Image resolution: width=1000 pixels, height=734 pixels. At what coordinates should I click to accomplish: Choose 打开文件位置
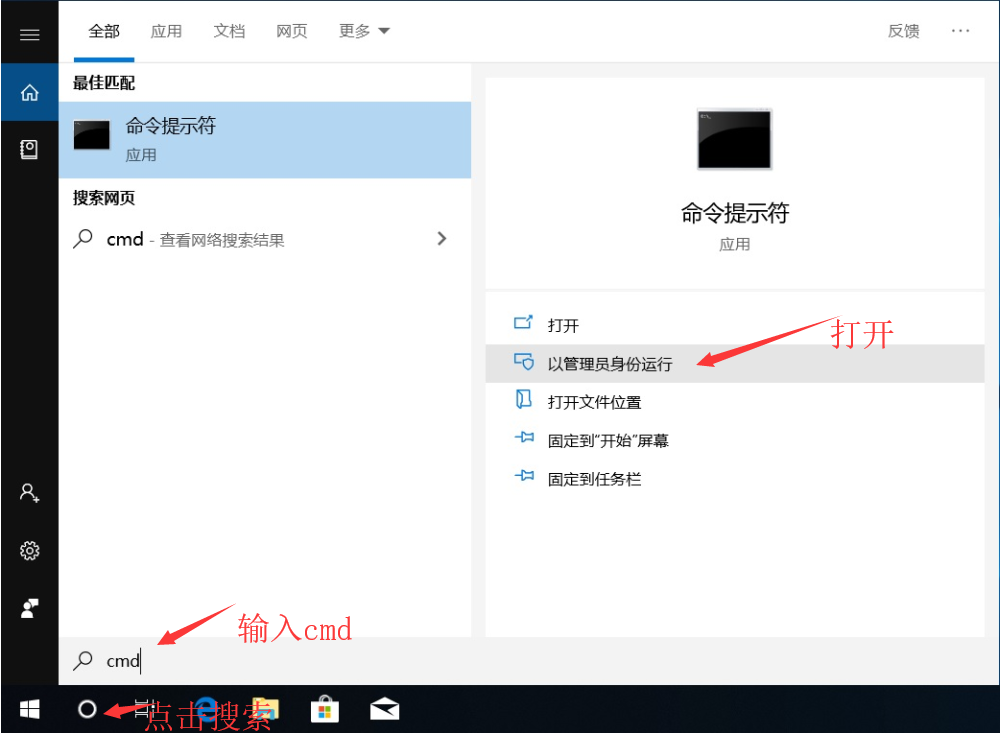click(x=735, y=402)
